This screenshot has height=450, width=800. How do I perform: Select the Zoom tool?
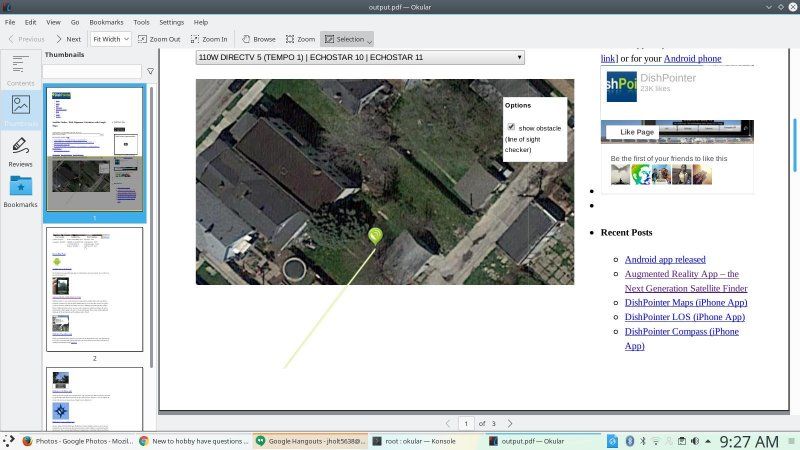click(x=301, y=39)
